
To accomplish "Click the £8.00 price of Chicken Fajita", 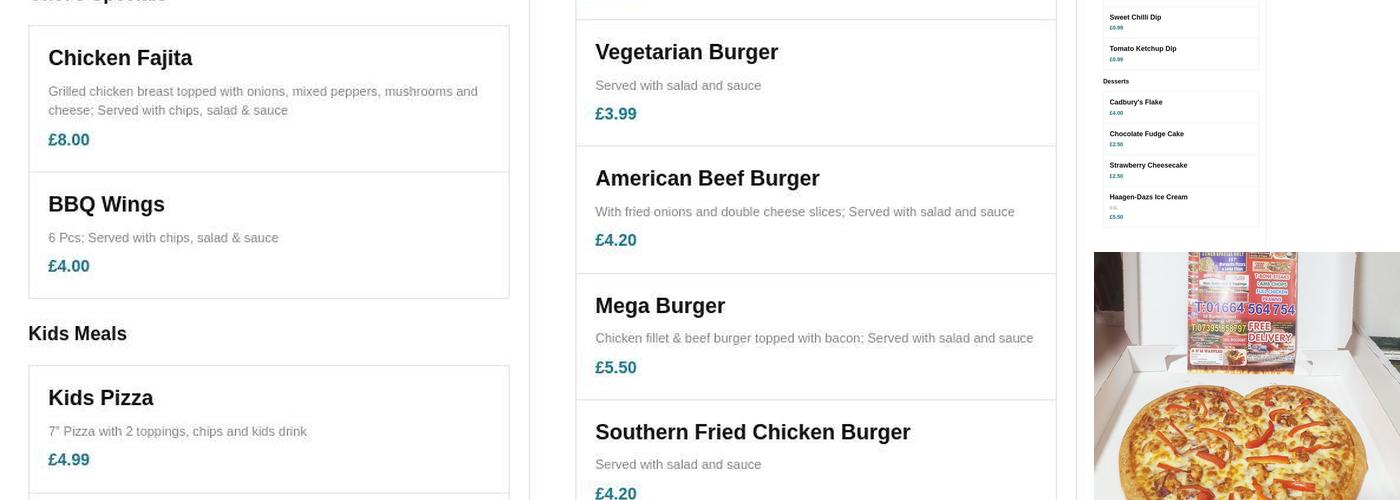I will click(69, 140).
